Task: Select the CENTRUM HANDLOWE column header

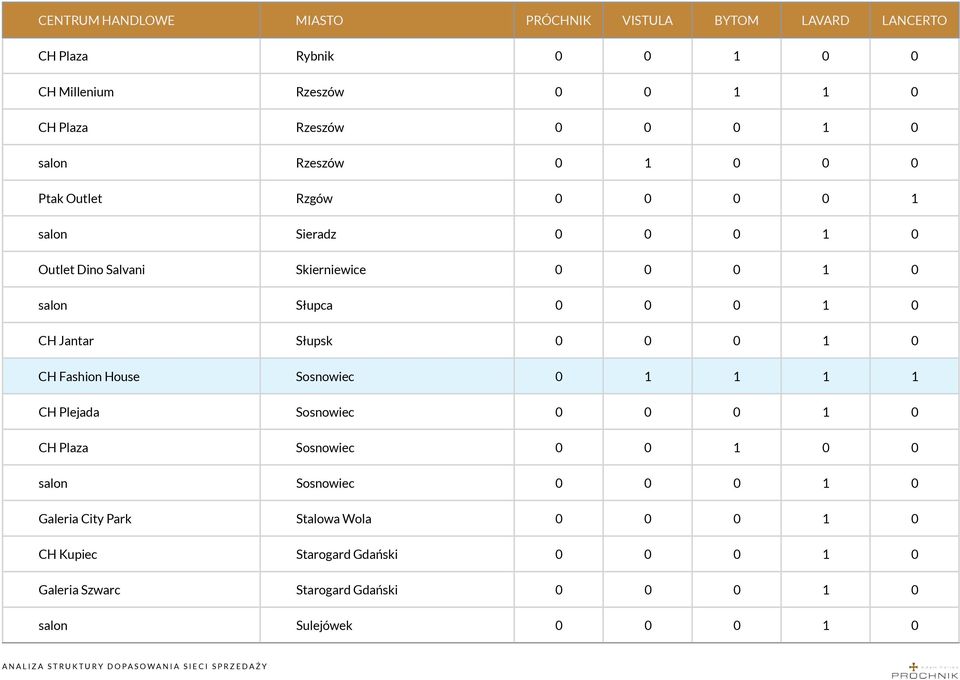Action: point(106,20)
